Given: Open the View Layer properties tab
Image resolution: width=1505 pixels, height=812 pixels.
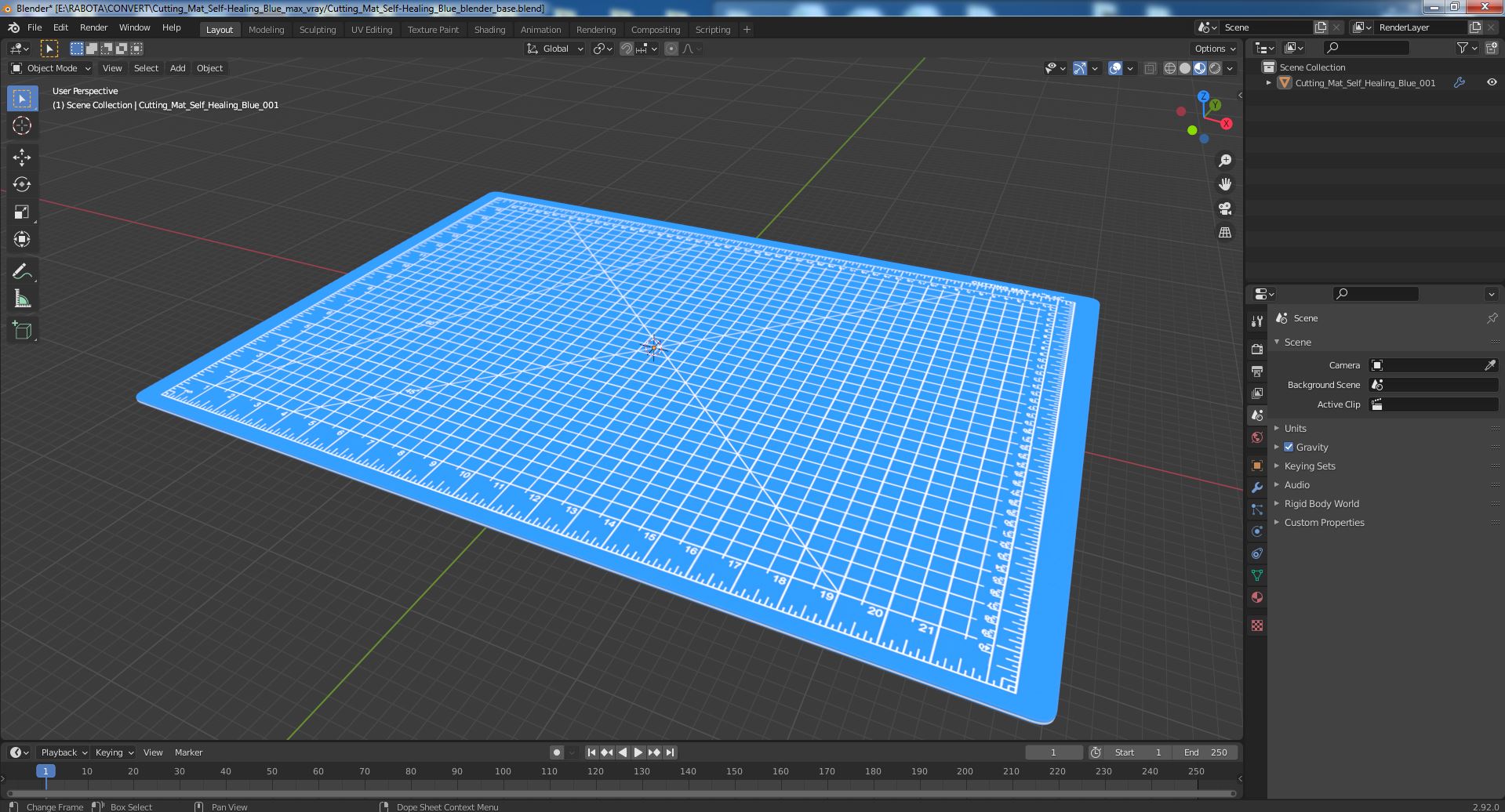Looking at the screenshot, I should click(x=1257, y=393).
